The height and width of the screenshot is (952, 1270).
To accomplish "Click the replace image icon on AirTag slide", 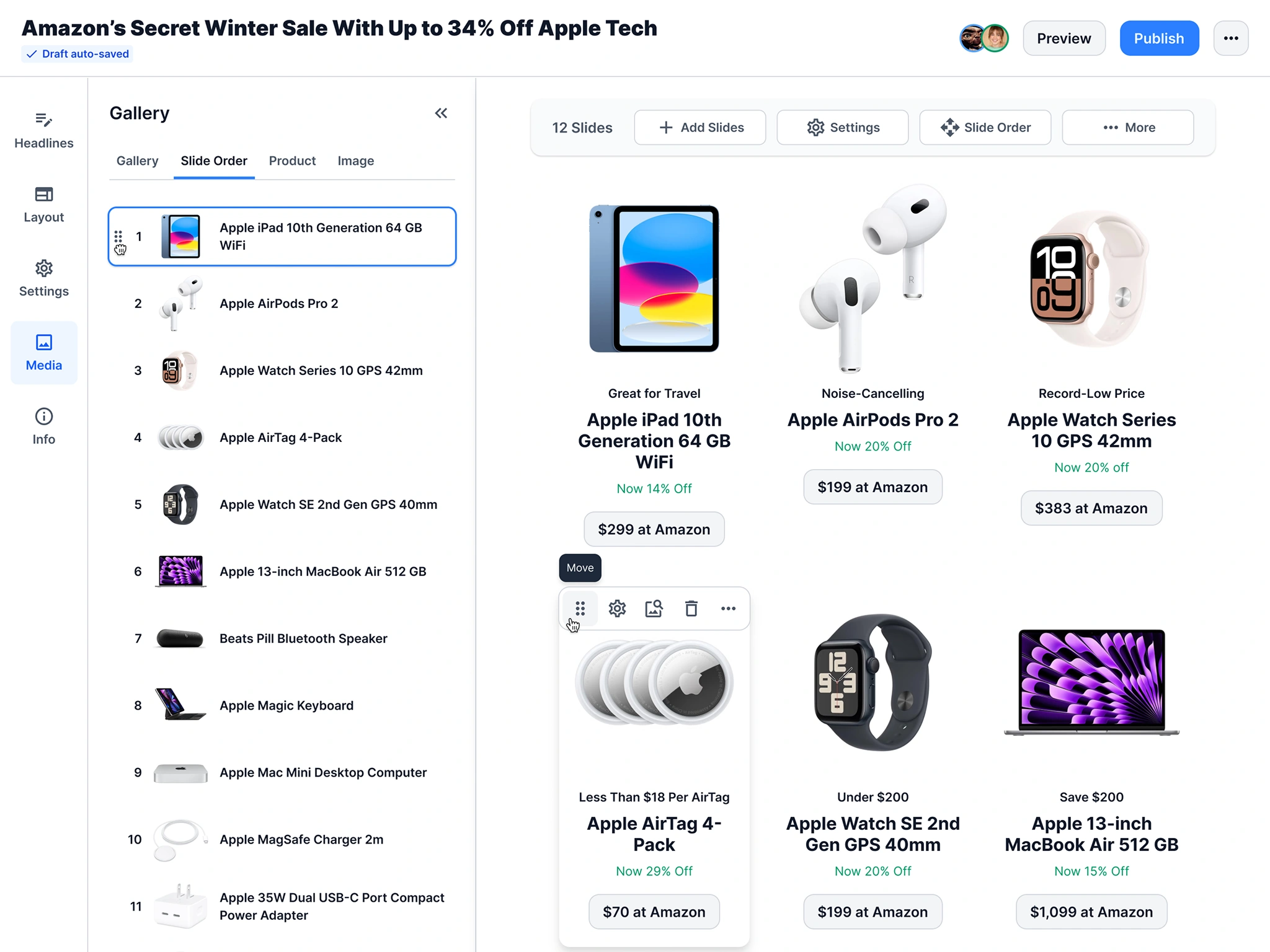I will point(654,609).
